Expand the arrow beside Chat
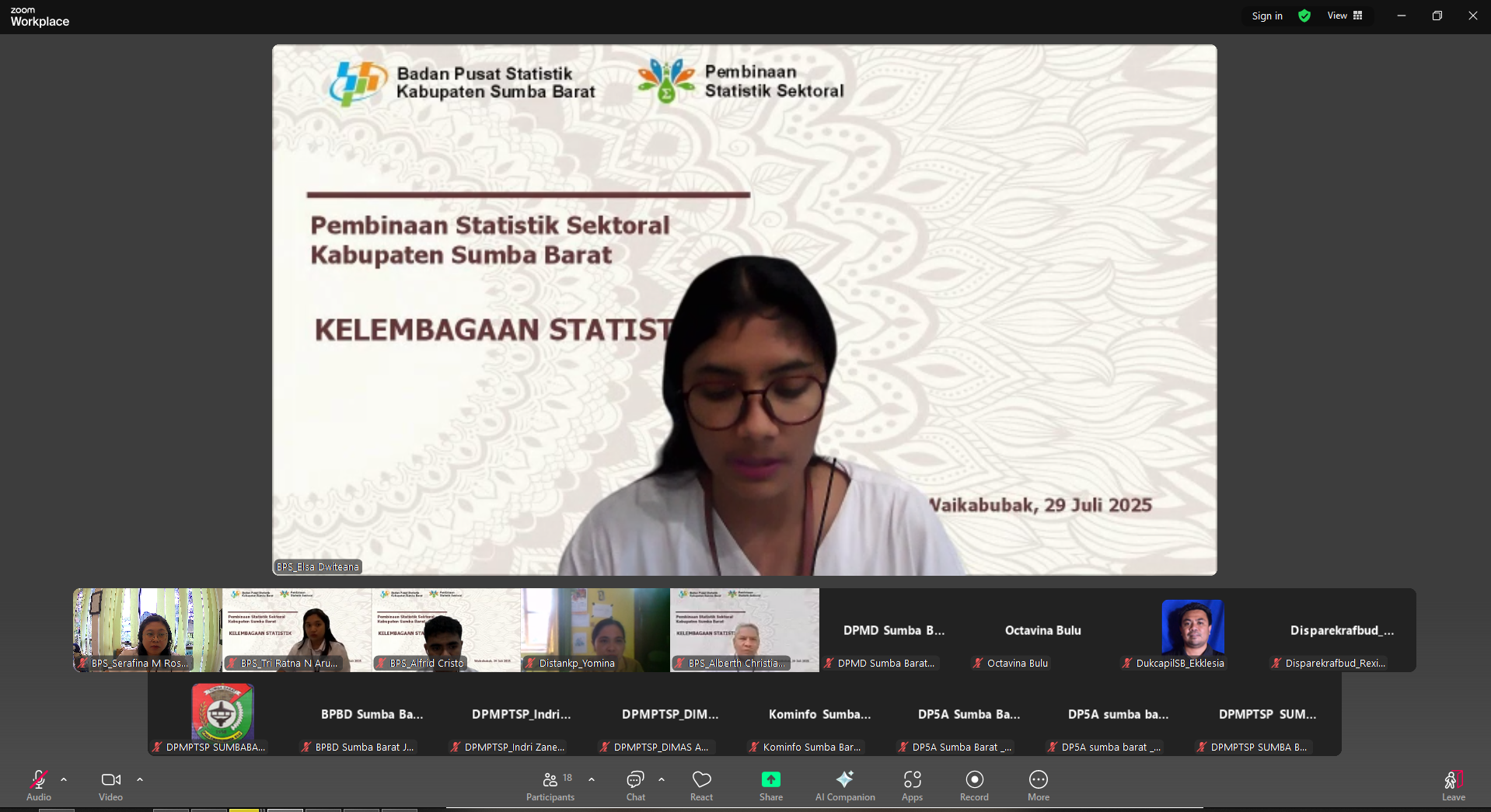1491x812 pixels. coord(662,779)
